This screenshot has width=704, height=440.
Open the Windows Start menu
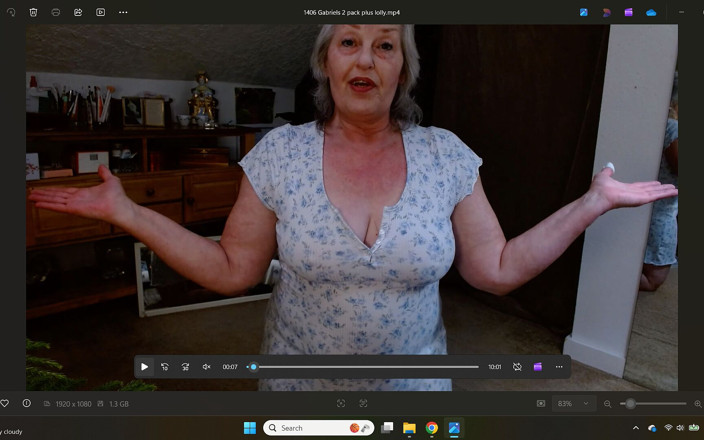tap(250, 428)
